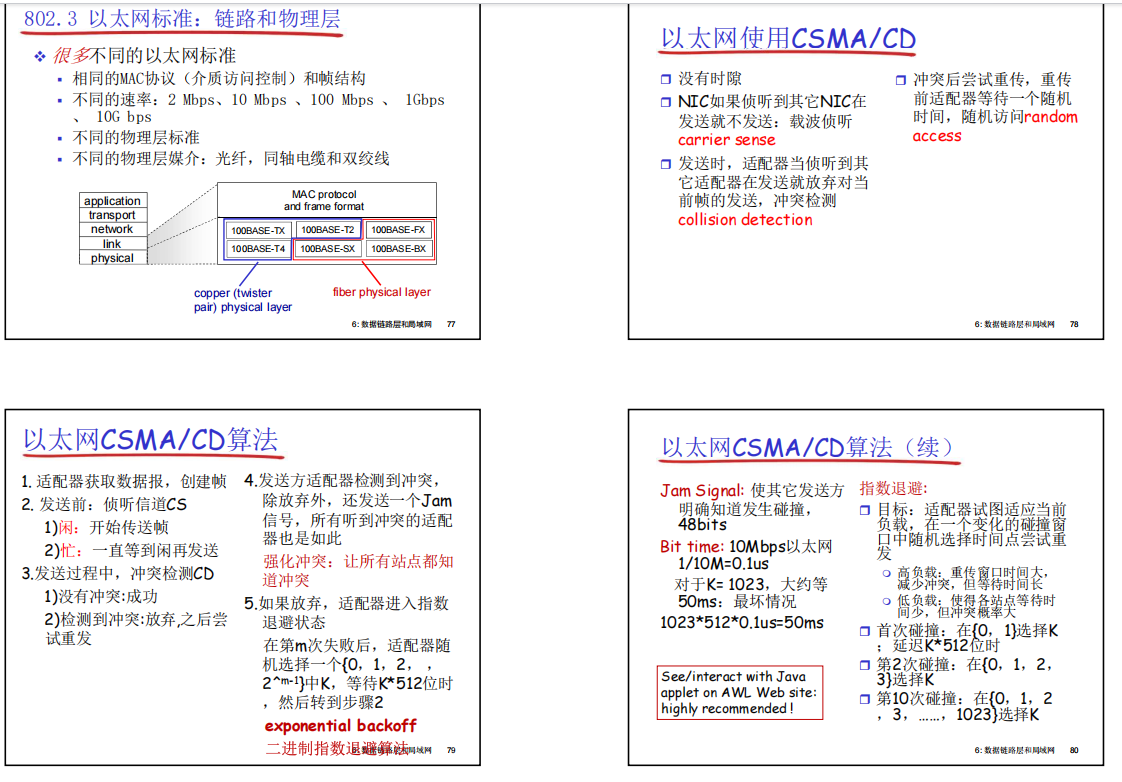The image size is (1122, 782).
Task: Click the red word 'access' under random
Action: click(937, 136)
